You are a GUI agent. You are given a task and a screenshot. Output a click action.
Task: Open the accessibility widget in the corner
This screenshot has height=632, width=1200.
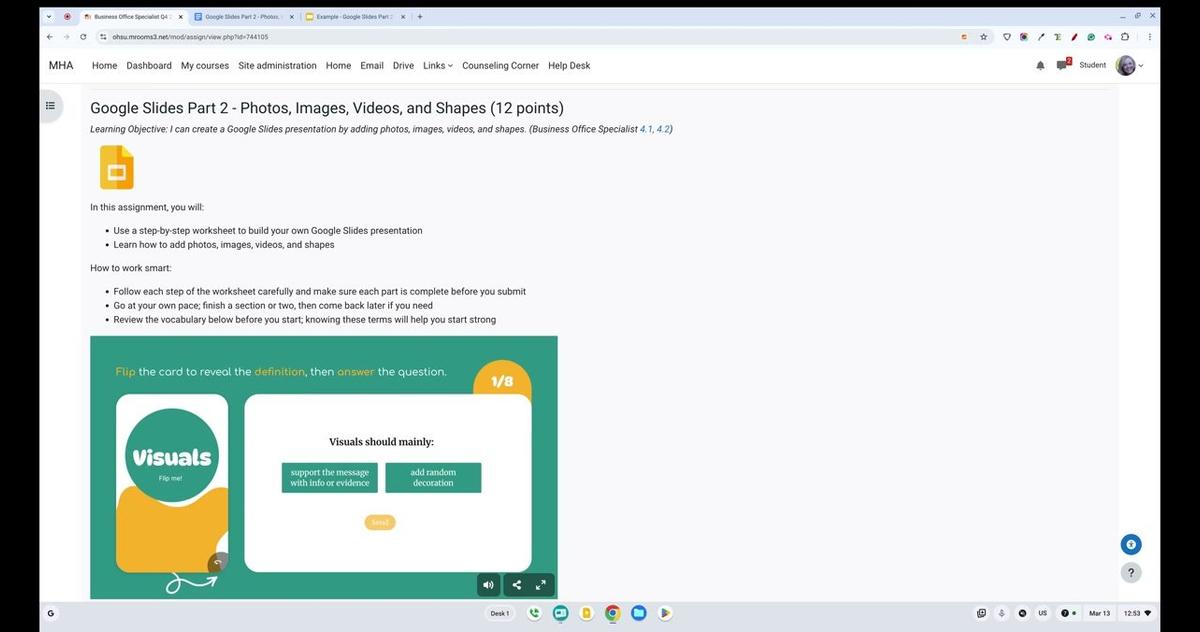[1130, 544]
